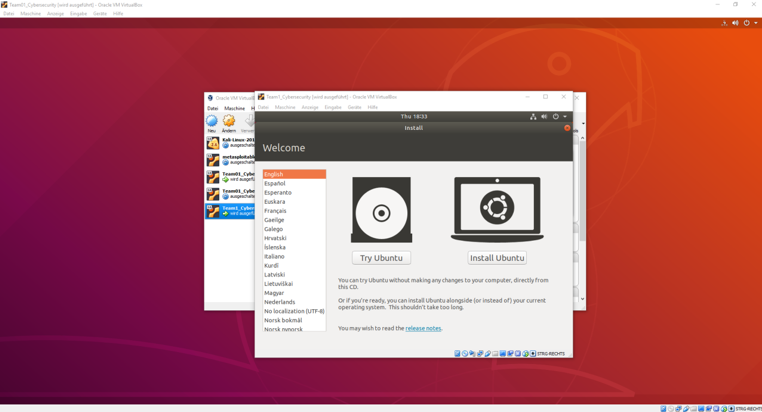The image size is (762, 412).
Task: Select the Kali-Linux VM in the list
Action: (x=230, y=142)
